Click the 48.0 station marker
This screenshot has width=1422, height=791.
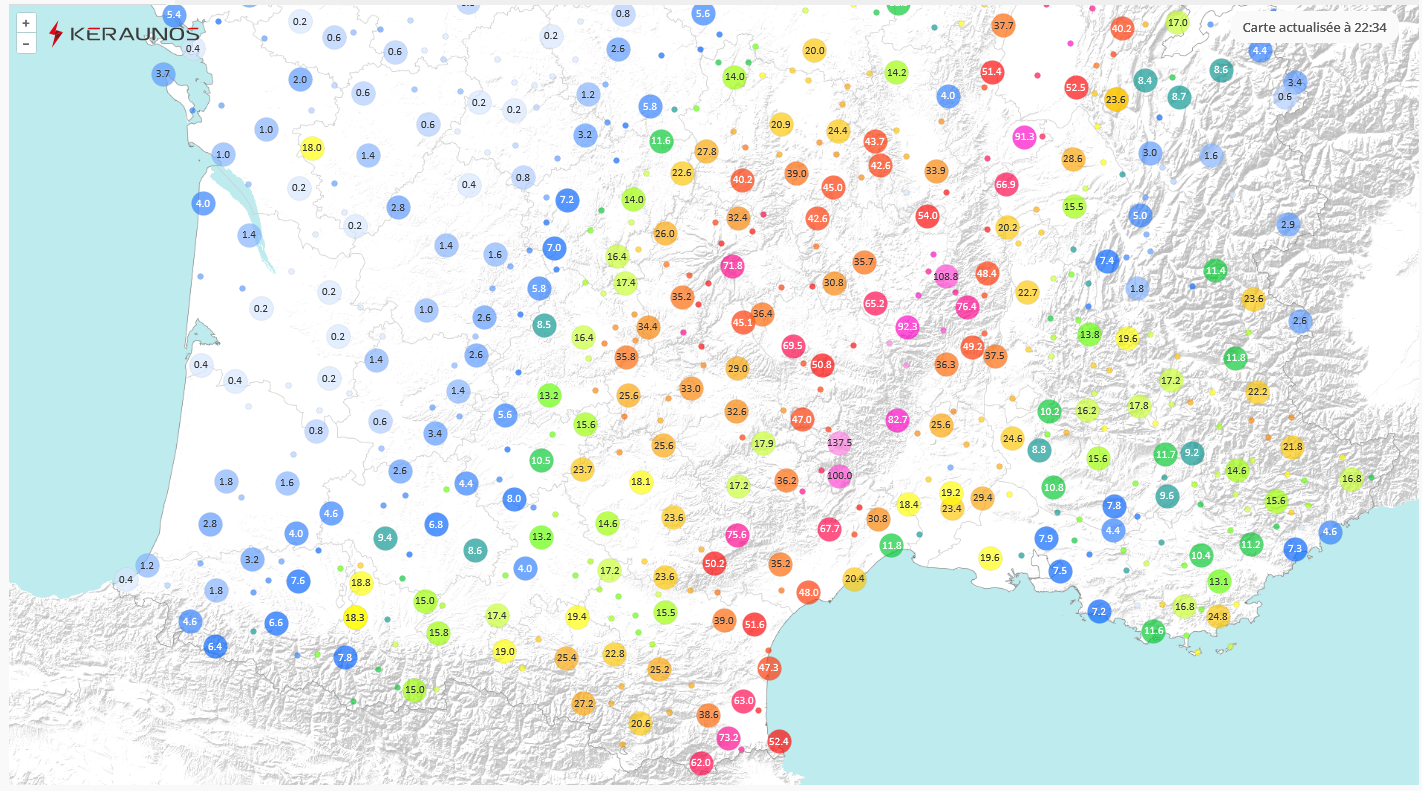(x=808, y=592)
